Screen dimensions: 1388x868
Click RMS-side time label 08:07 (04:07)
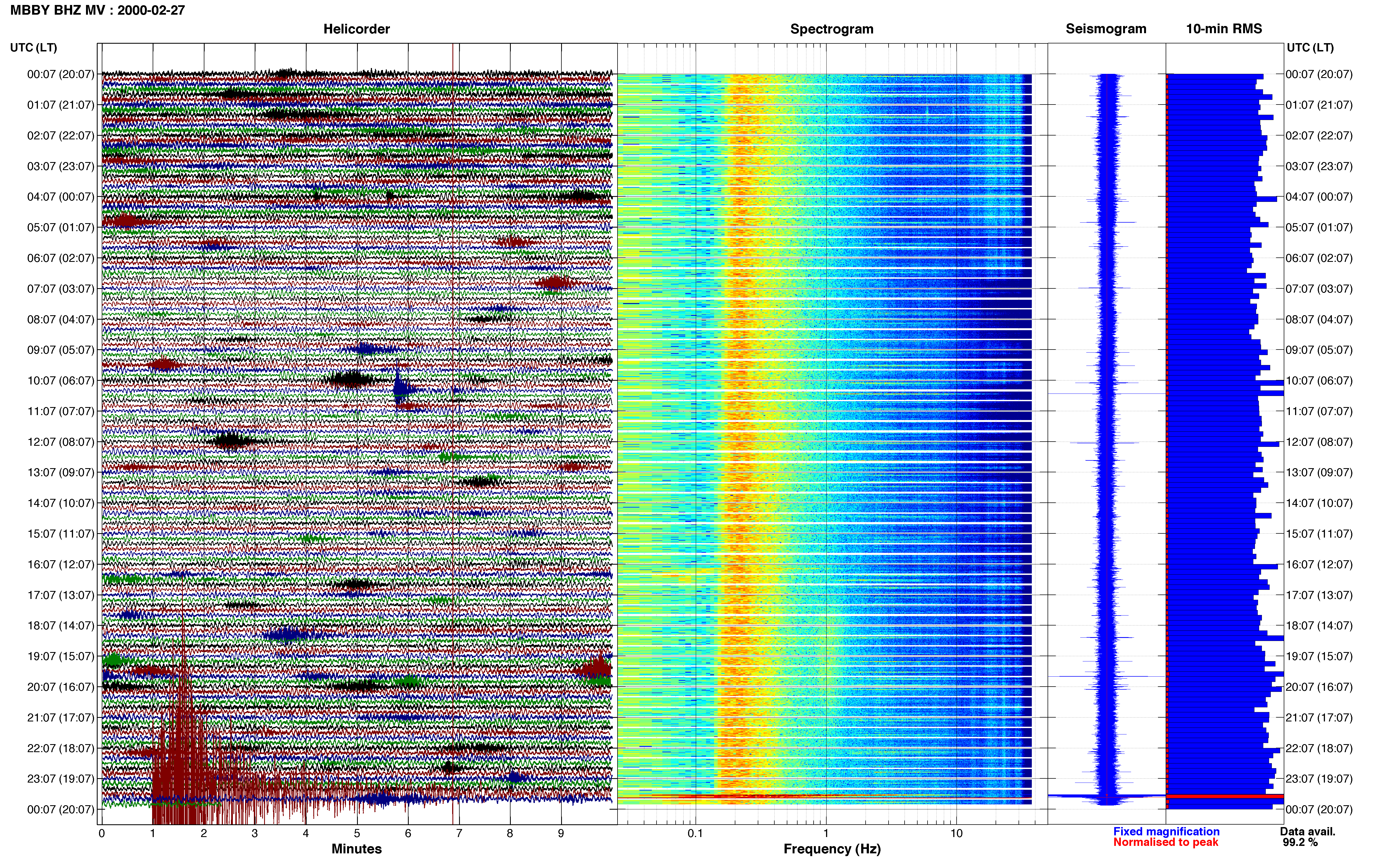(1319, 320)
